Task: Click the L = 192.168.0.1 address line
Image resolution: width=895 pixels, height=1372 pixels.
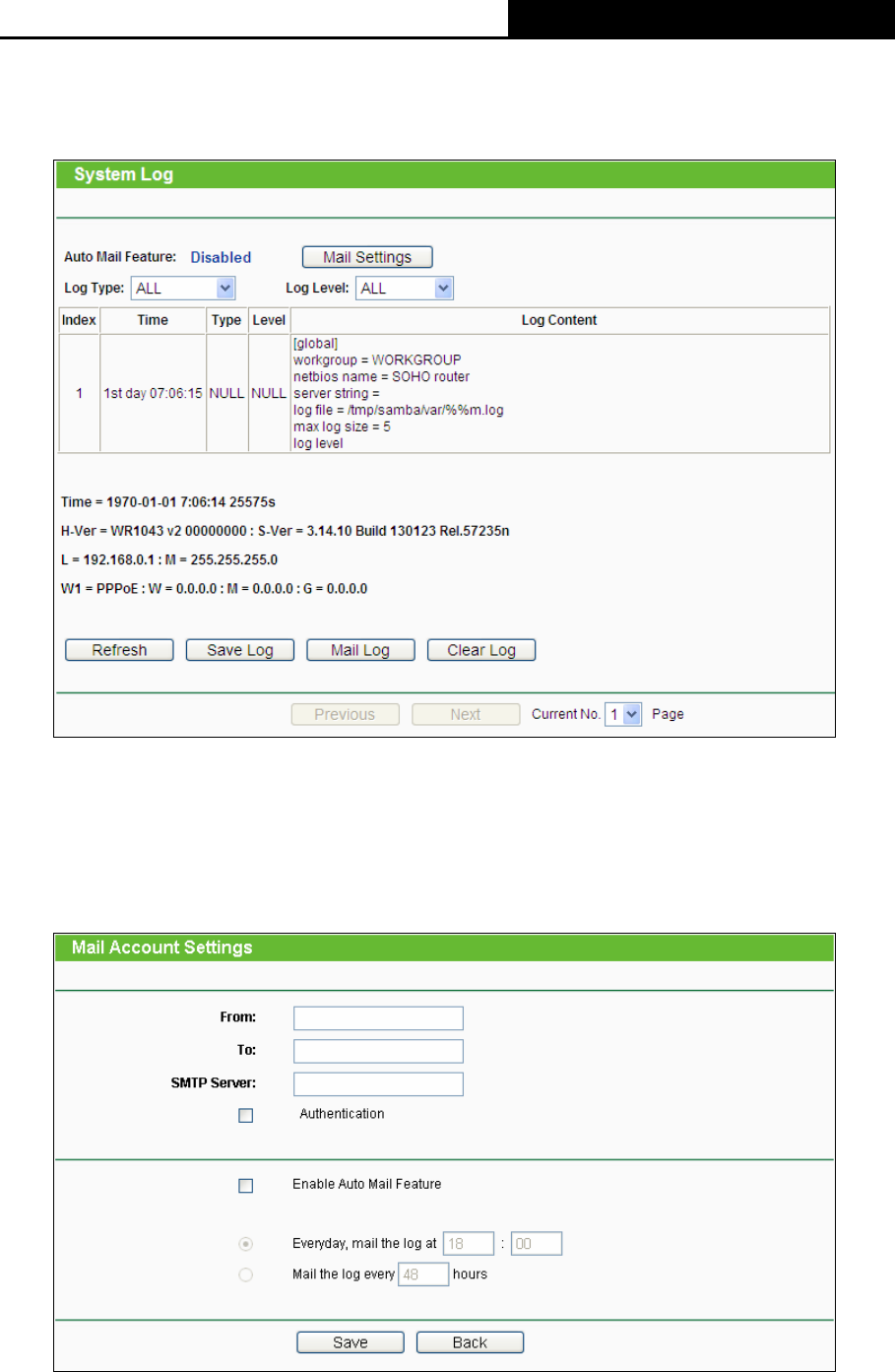Action: pyautogui.click(x=169, y=559)
